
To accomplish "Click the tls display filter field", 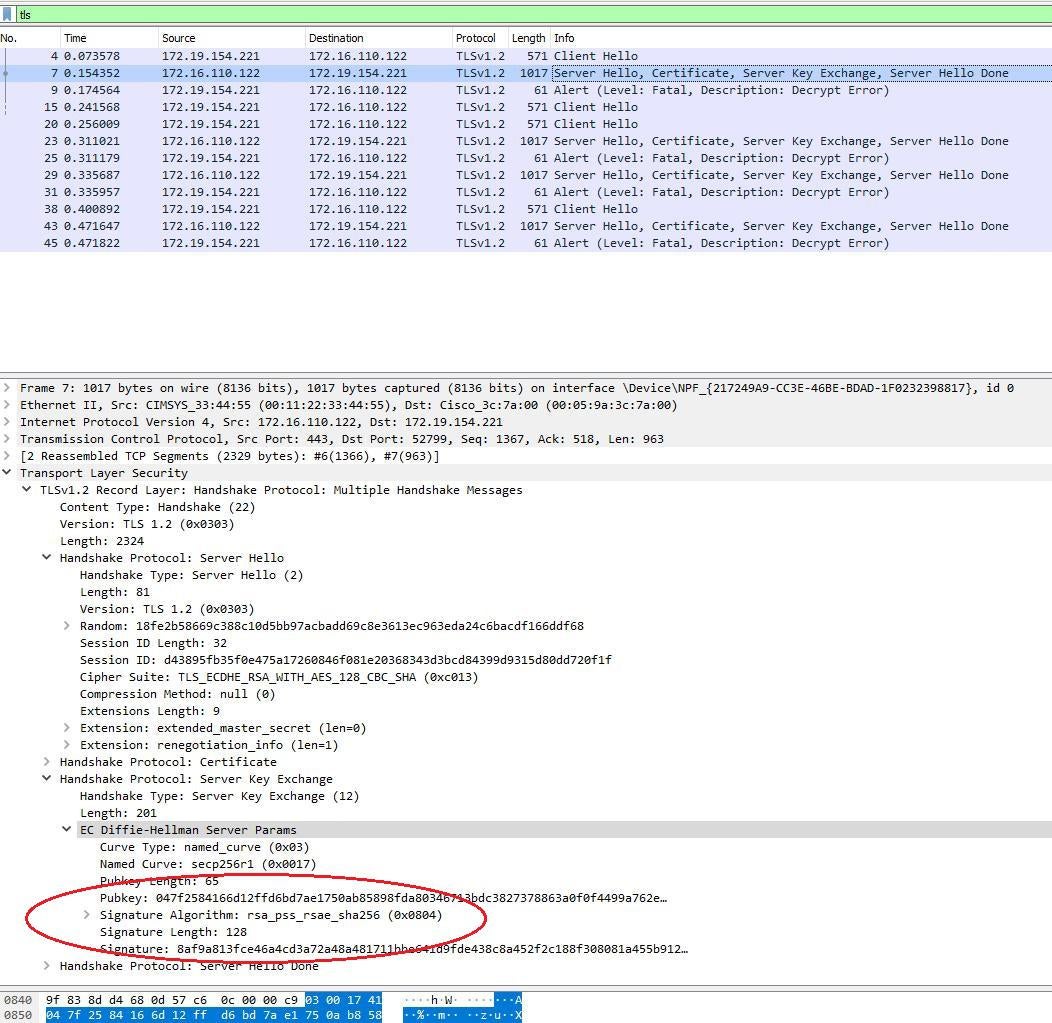I will (x=533, y=14).
